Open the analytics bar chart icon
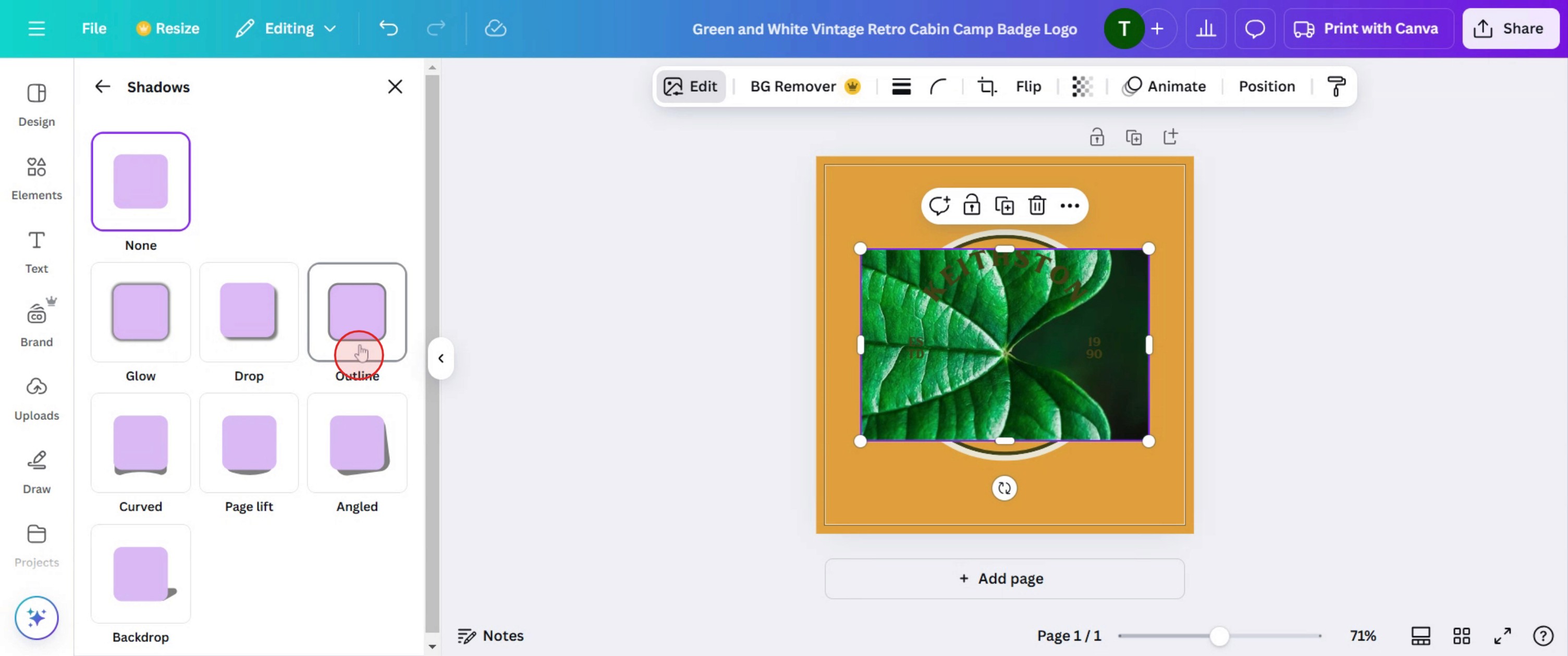 tap(1205, 29)
